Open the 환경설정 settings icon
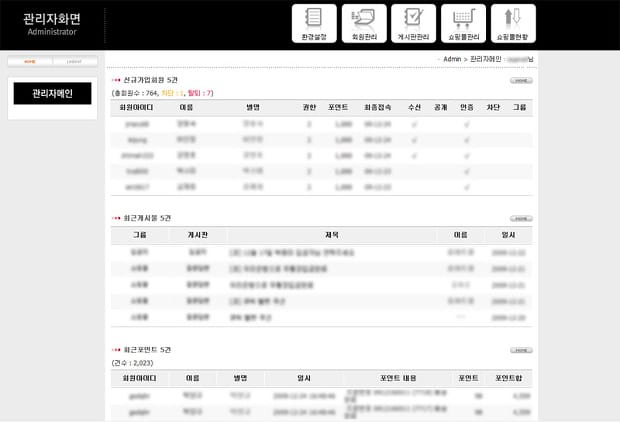The height and width of the screenshot is (422, 620). 314,23
